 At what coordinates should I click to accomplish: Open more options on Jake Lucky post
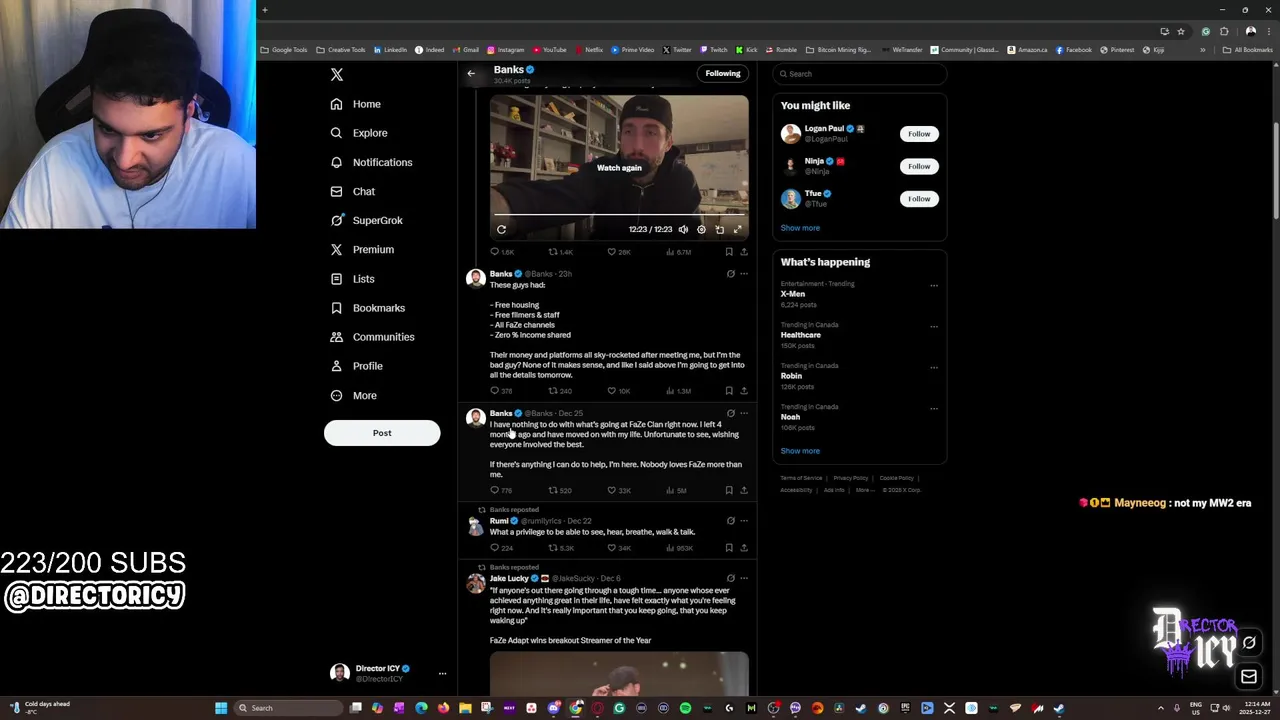coord(744,578)
